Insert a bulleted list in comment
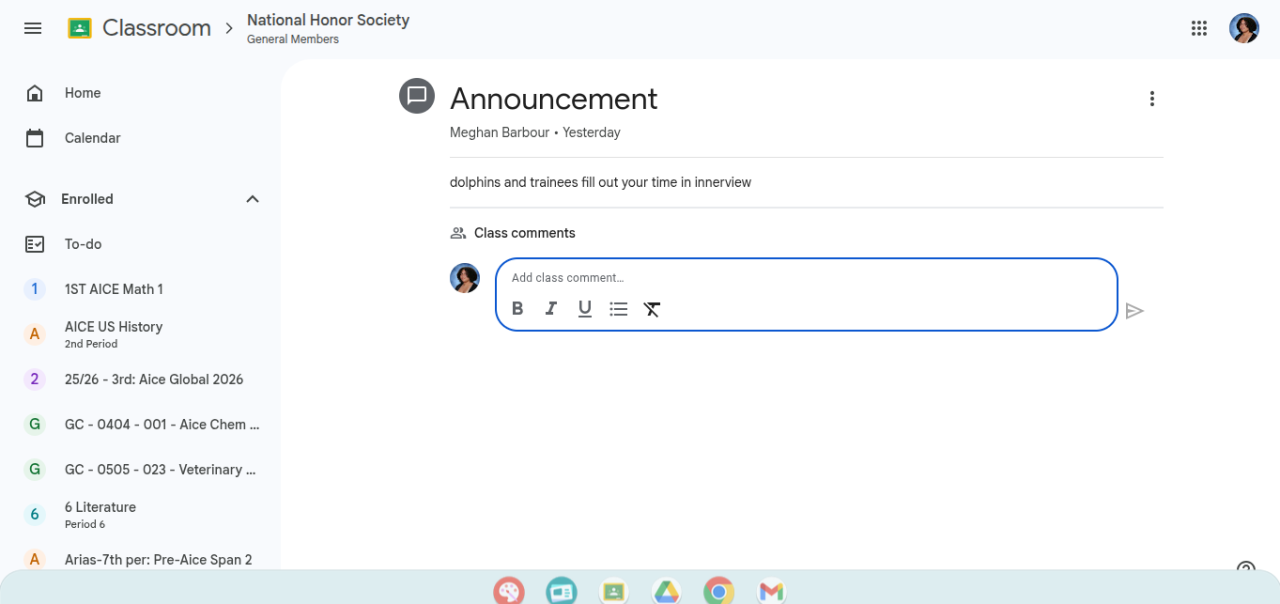1280x604 pixels. tap(619, 309)
